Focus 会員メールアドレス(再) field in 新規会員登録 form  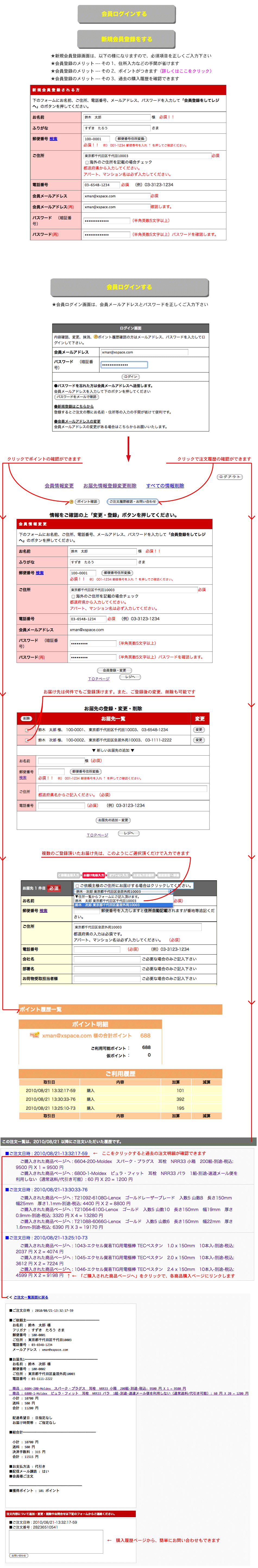[116, 207]
